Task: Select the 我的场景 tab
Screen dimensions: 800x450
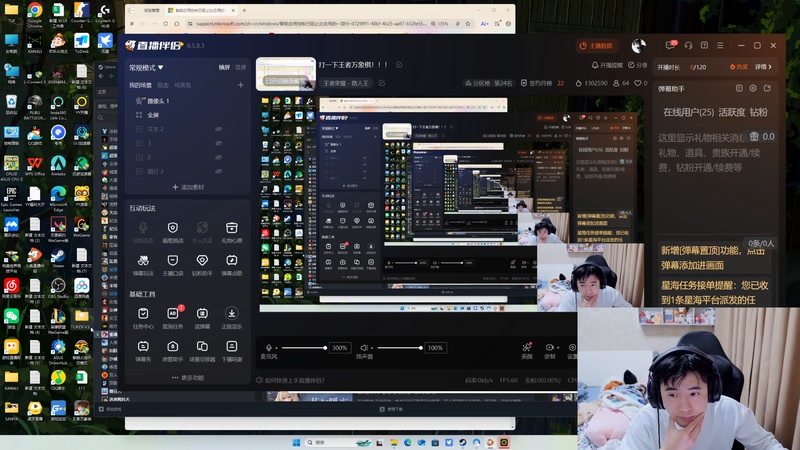Action: [140, 85]
